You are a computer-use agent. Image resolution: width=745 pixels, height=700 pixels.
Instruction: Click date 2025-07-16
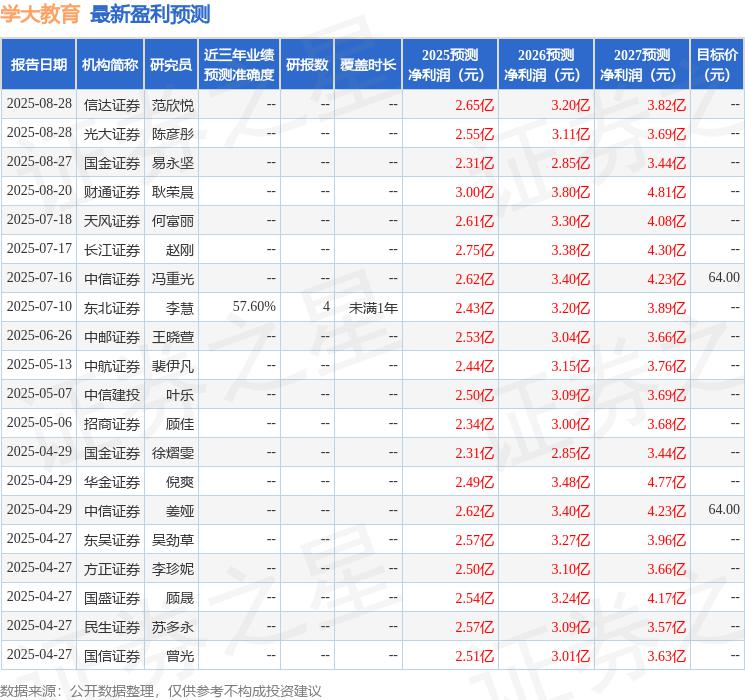tap(39, 278)
